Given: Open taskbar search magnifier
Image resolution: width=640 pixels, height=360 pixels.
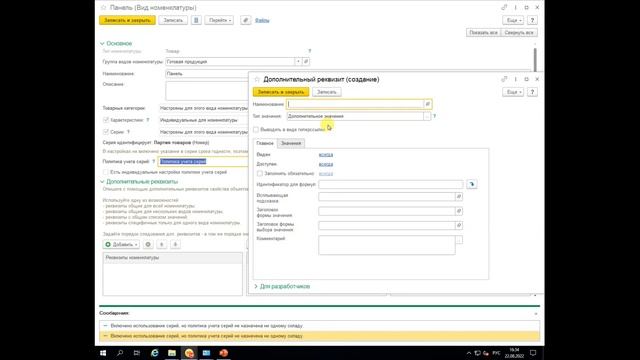Looking at the screenshot, I should tap(120, 353).
